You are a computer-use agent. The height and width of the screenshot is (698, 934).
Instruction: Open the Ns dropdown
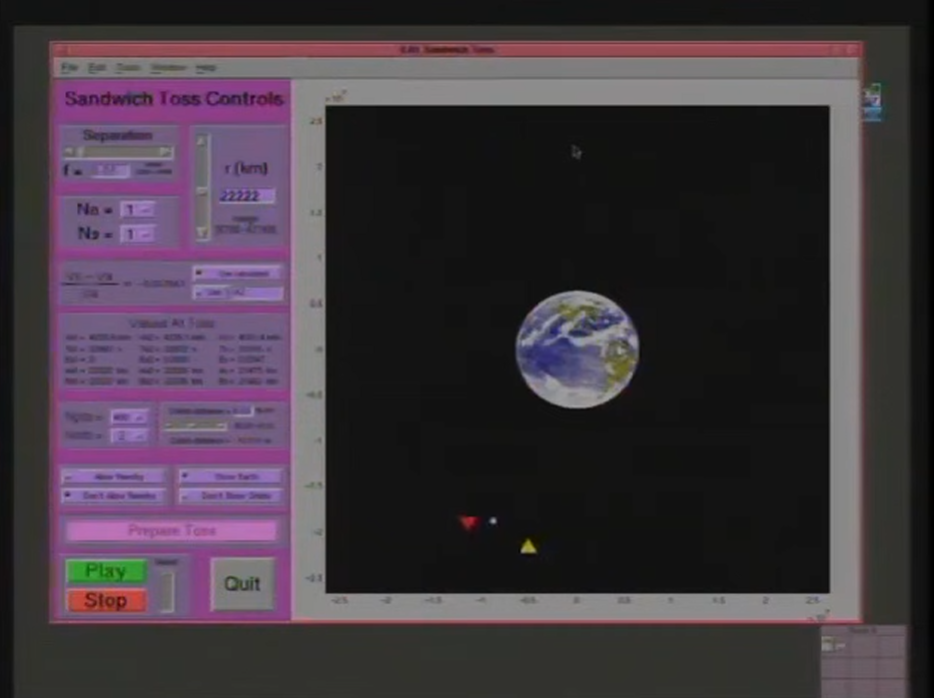(x=138, y=234)
